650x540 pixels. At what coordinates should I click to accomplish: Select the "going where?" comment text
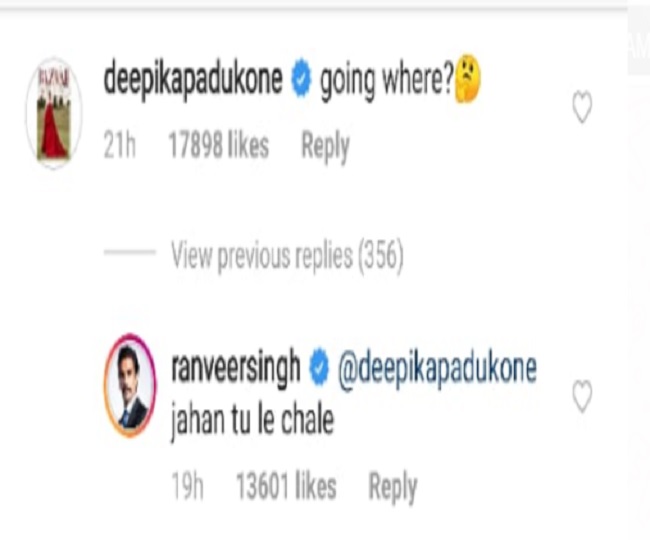click(x=387, y=81)
